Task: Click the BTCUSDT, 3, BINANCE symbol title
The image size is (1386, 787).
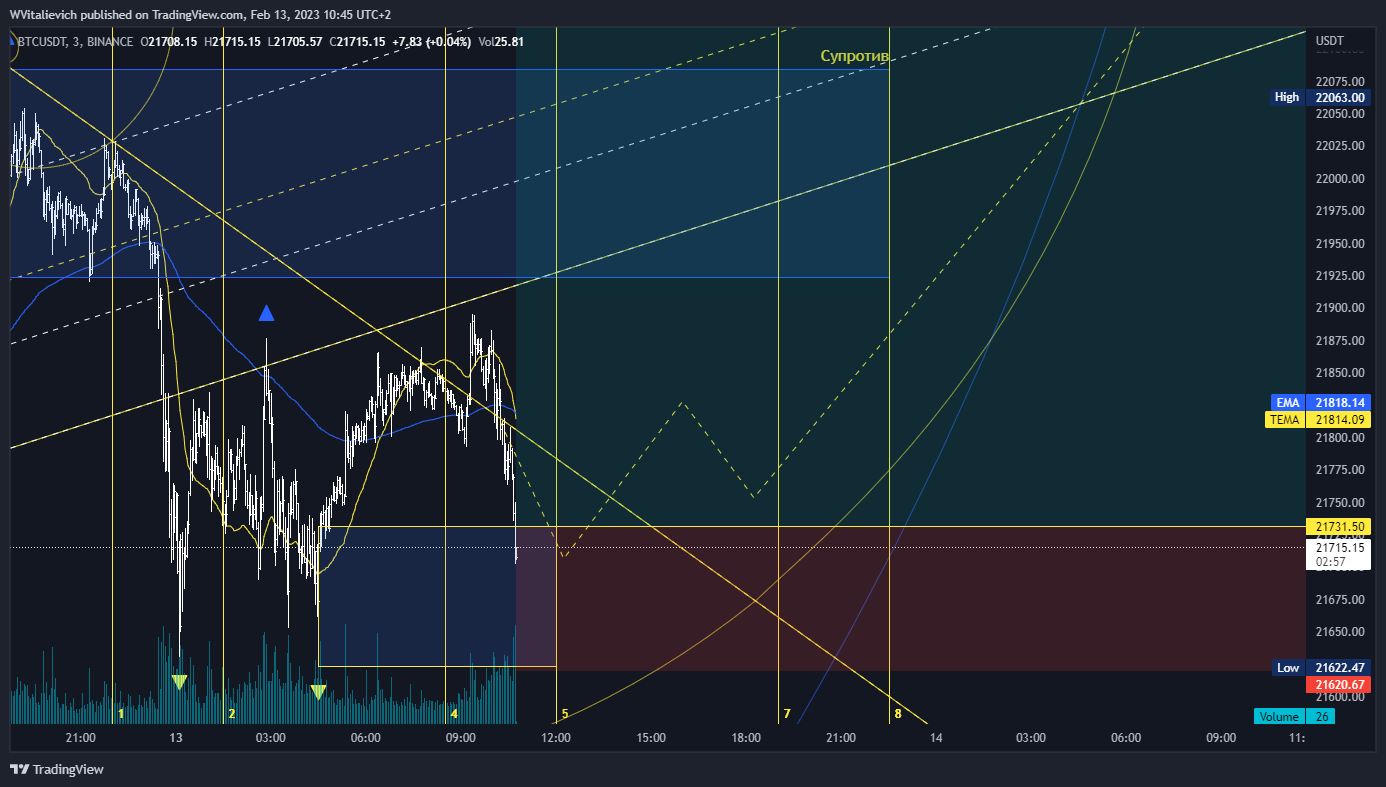Action: point(76,41)
